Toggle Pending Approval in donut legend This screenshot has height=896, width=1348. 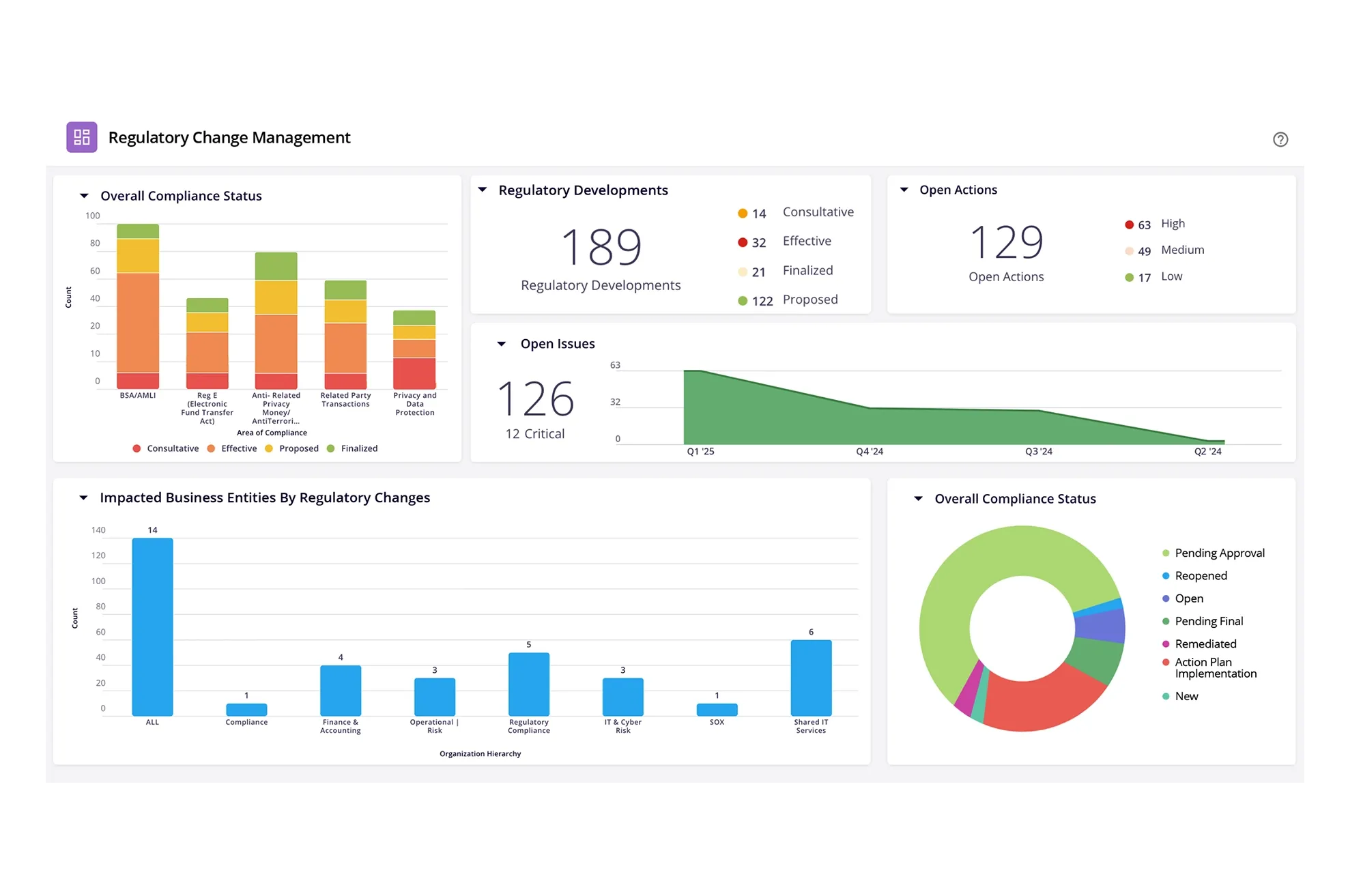[1219, 553]
